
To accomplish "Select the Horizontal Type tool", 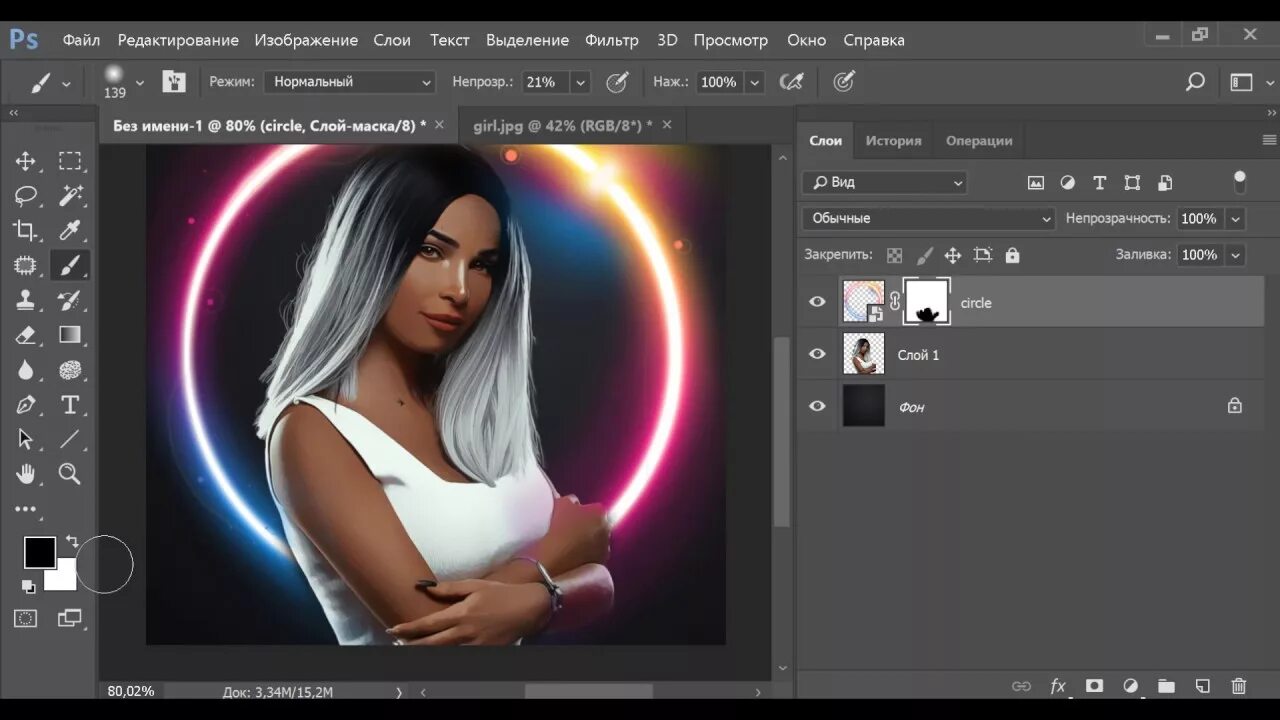I will (x=70, y=405).
